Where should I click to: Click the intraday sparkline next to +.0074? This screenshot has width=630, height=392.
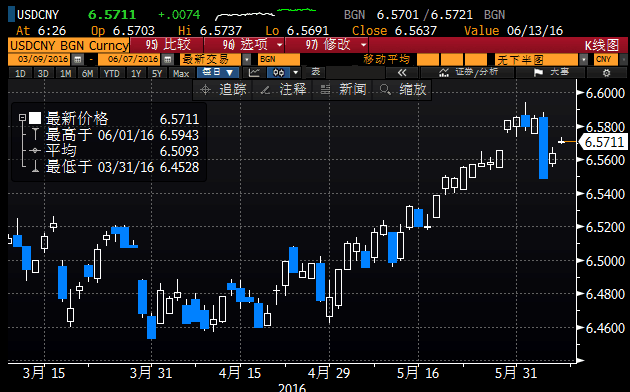pyautogui.click(x=265, y=14)
